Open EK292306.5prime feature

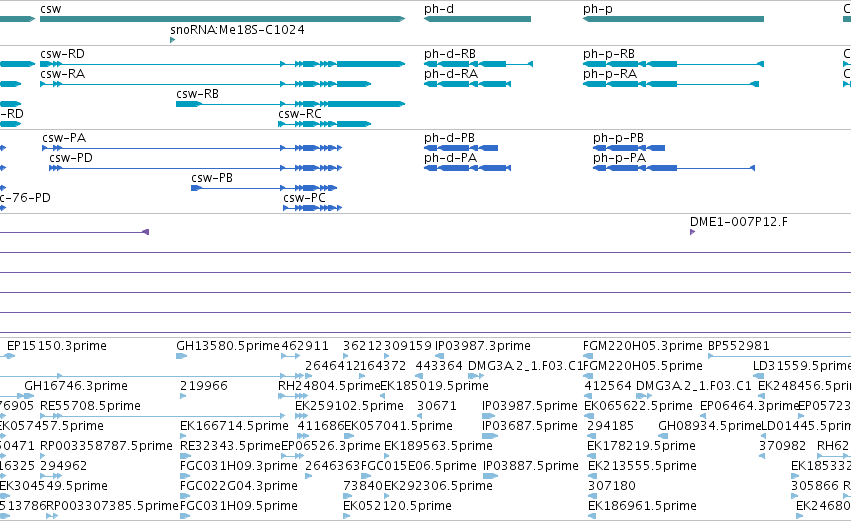tap(439, 486)
